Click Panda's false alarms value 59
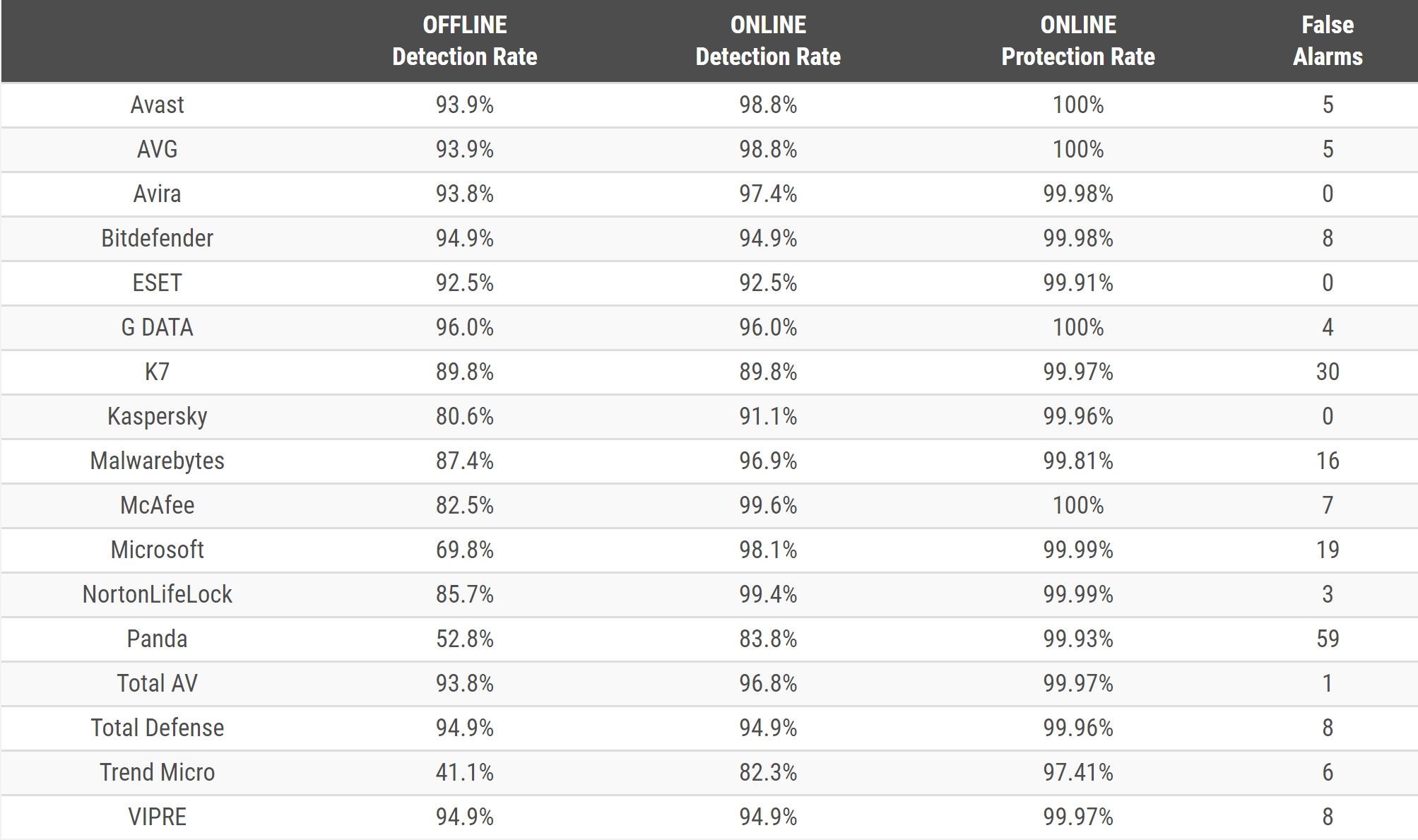Viewport: 1418px width, 840px height. (x=1327, y=639)
